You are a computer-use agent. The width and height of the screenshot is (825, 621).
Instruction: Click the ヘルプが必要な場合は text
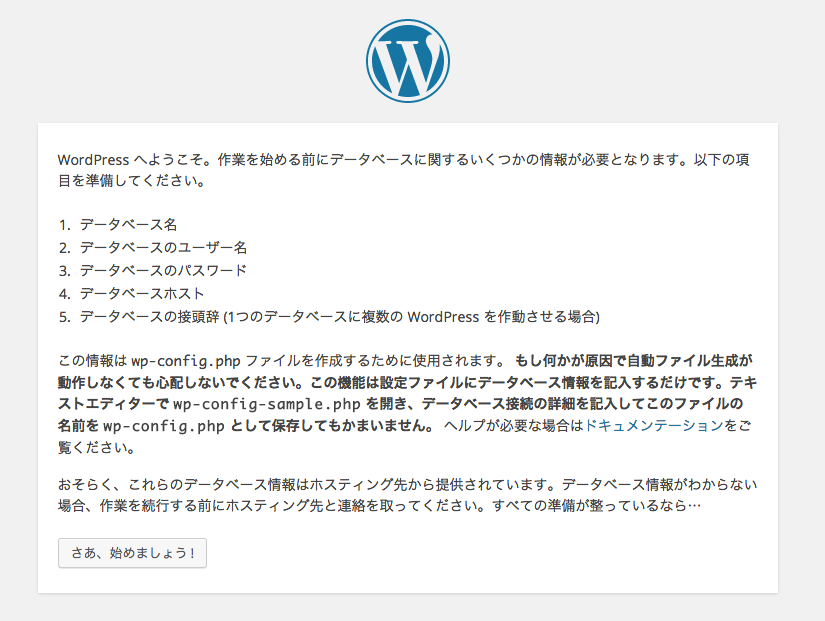(x=514, y=425)
